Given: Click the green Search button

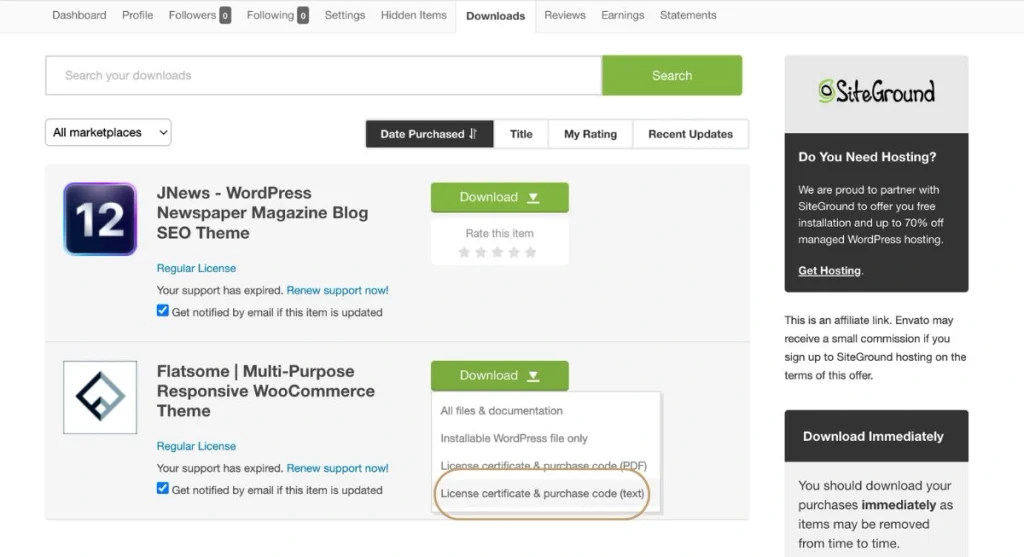Looking at the screenshot, I should point(672,75).
